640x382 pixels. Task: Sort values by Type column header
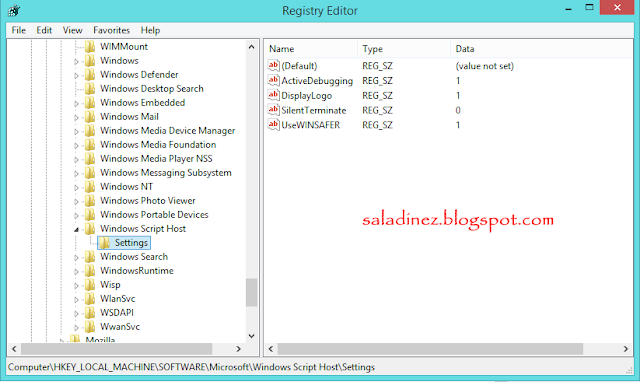404,49
